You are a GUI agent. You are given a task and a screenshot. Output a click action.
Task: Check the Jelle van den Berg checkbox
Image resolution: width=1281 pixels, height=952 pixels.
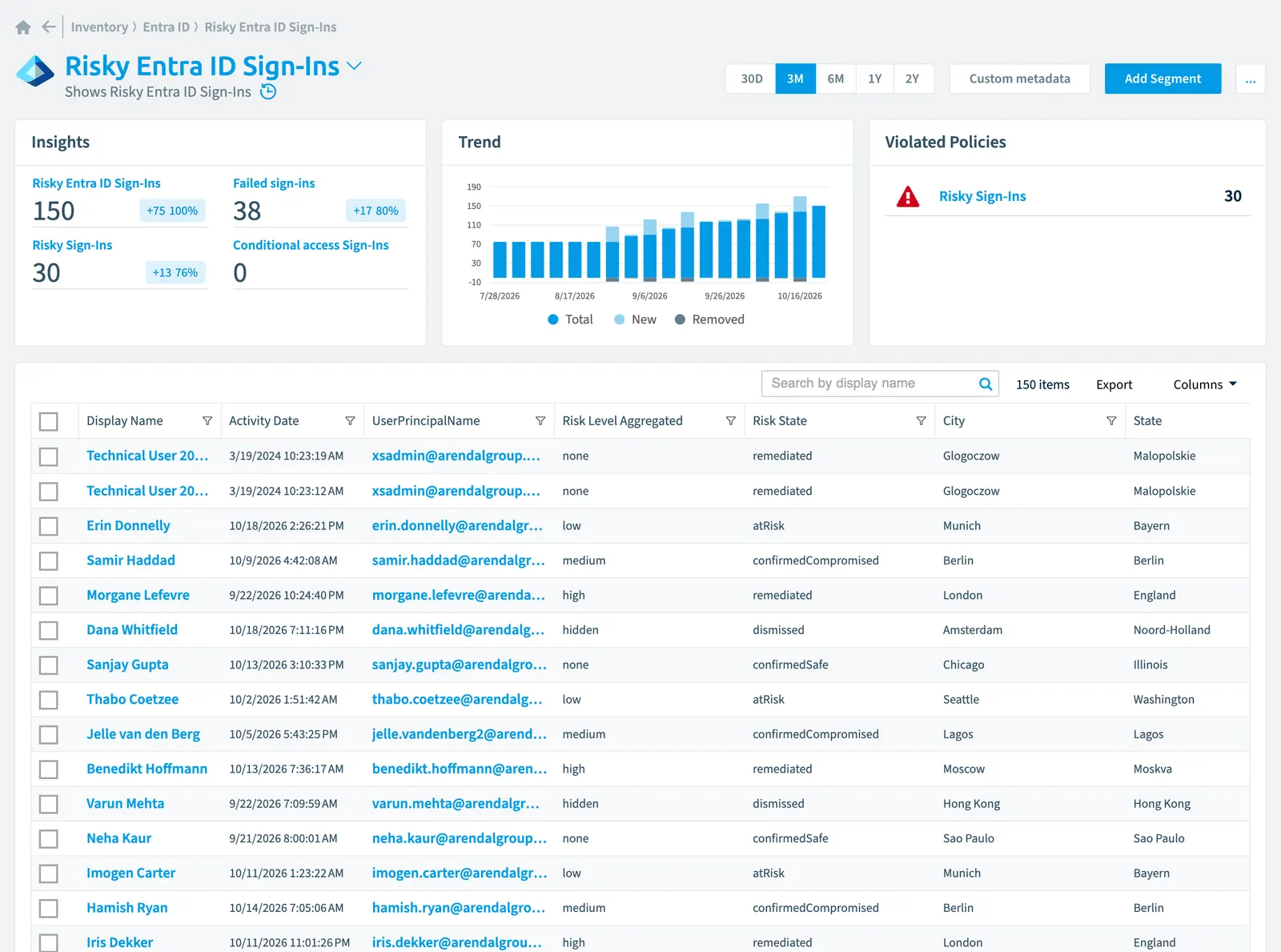point(49,734)
